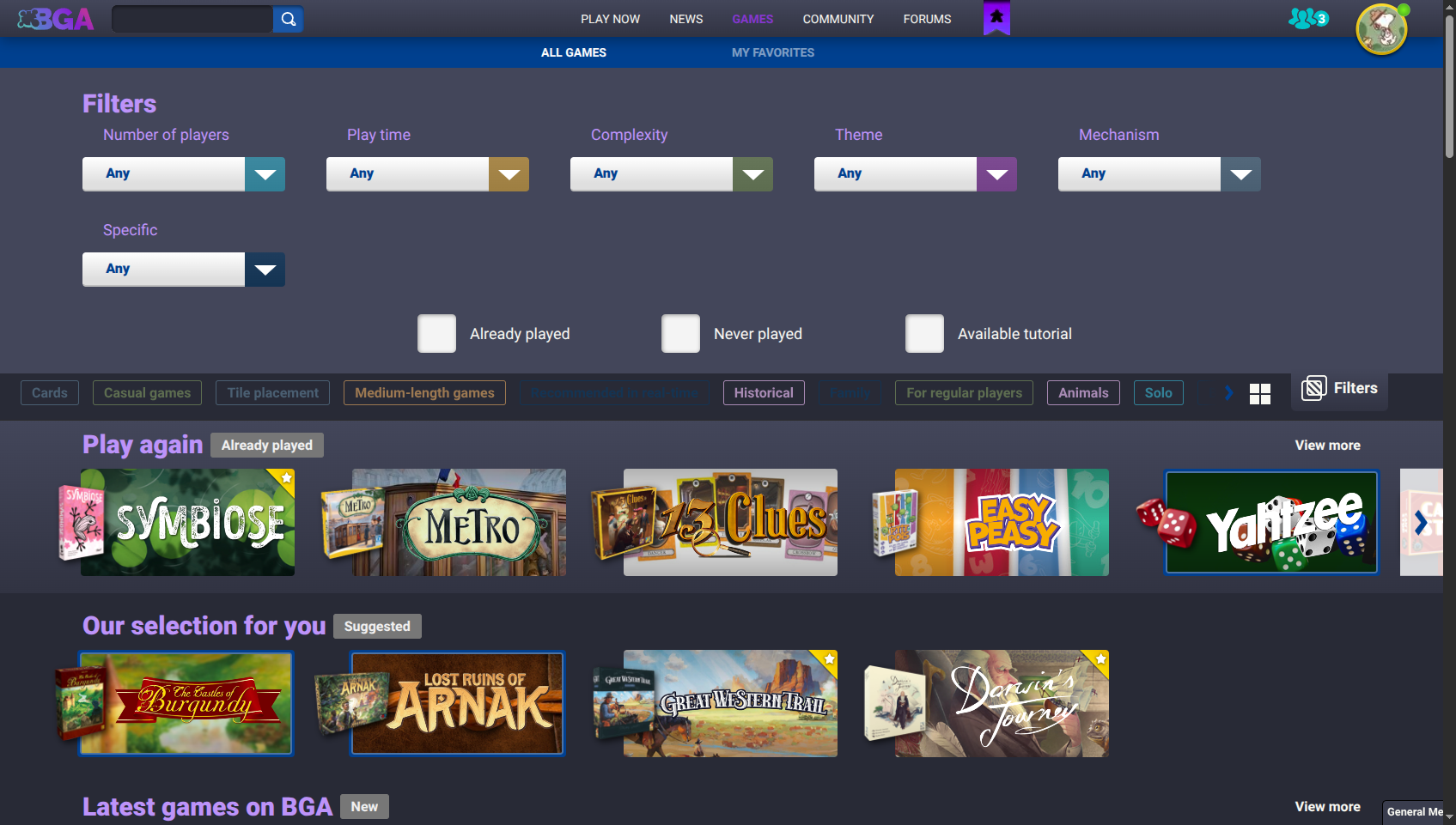
Task: Select the For regular players tag
Action: 965,393
